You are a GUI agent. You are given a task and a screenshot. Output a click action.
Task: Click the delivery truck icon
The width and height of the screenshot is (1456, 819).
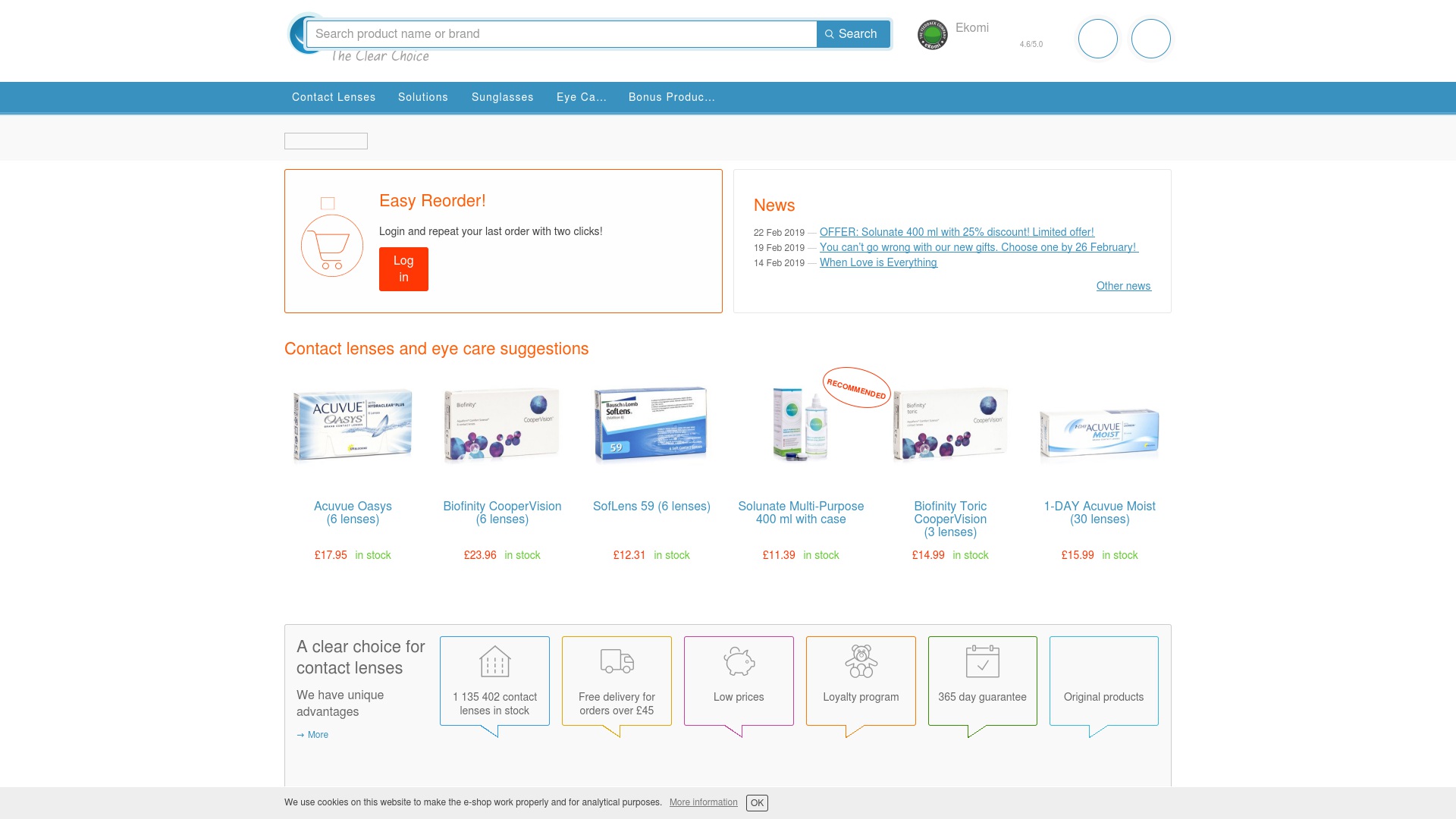pos(617,661)
